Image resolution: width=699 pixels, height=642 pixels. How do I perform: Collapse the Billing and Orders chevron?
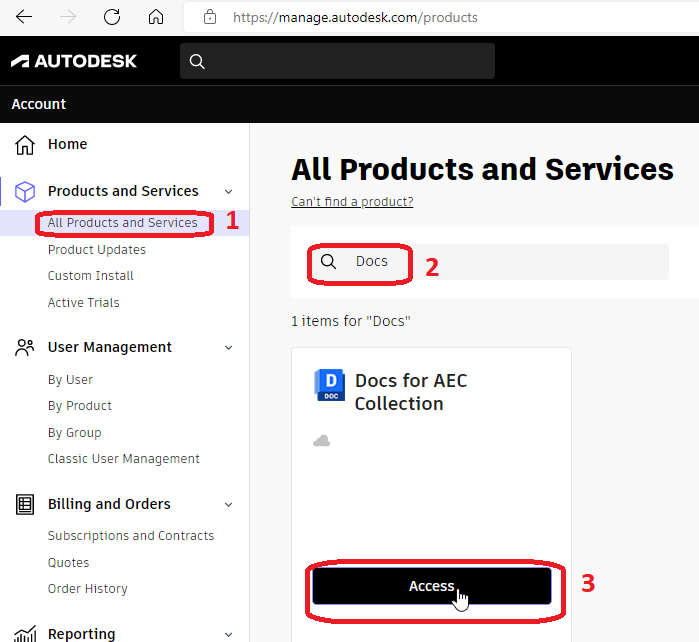point(228,505)
